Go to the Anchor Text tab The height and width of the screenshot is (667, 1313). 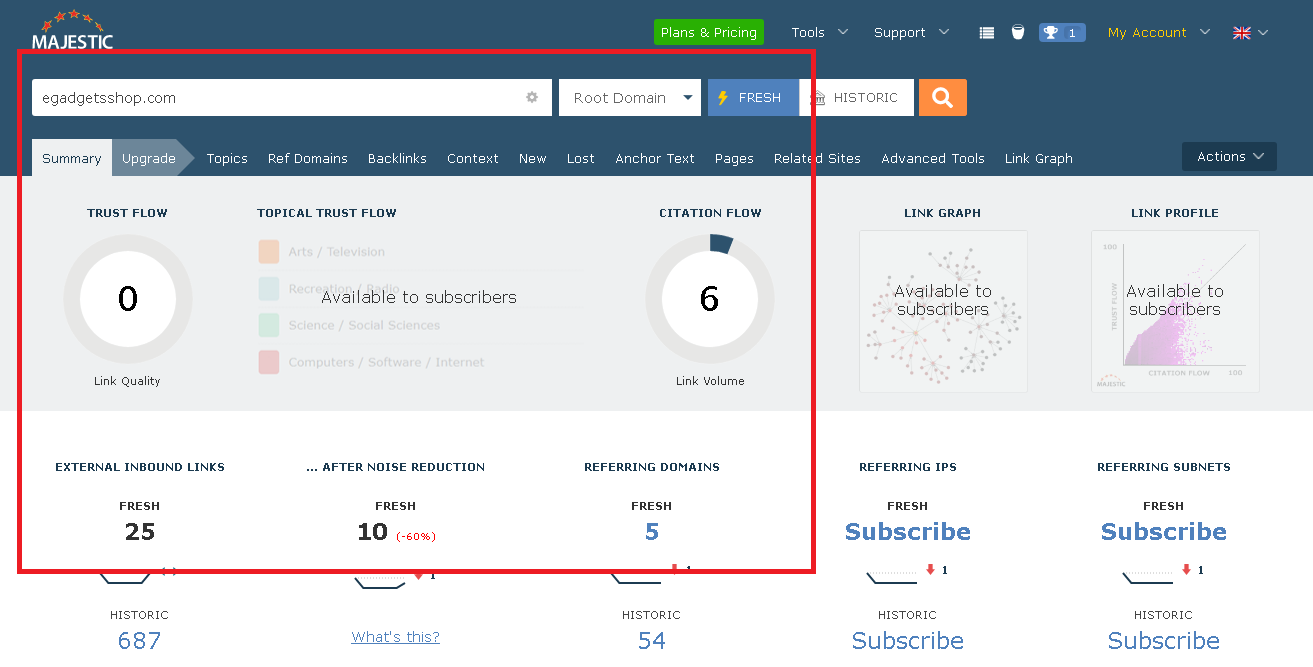tap(655, 158)
